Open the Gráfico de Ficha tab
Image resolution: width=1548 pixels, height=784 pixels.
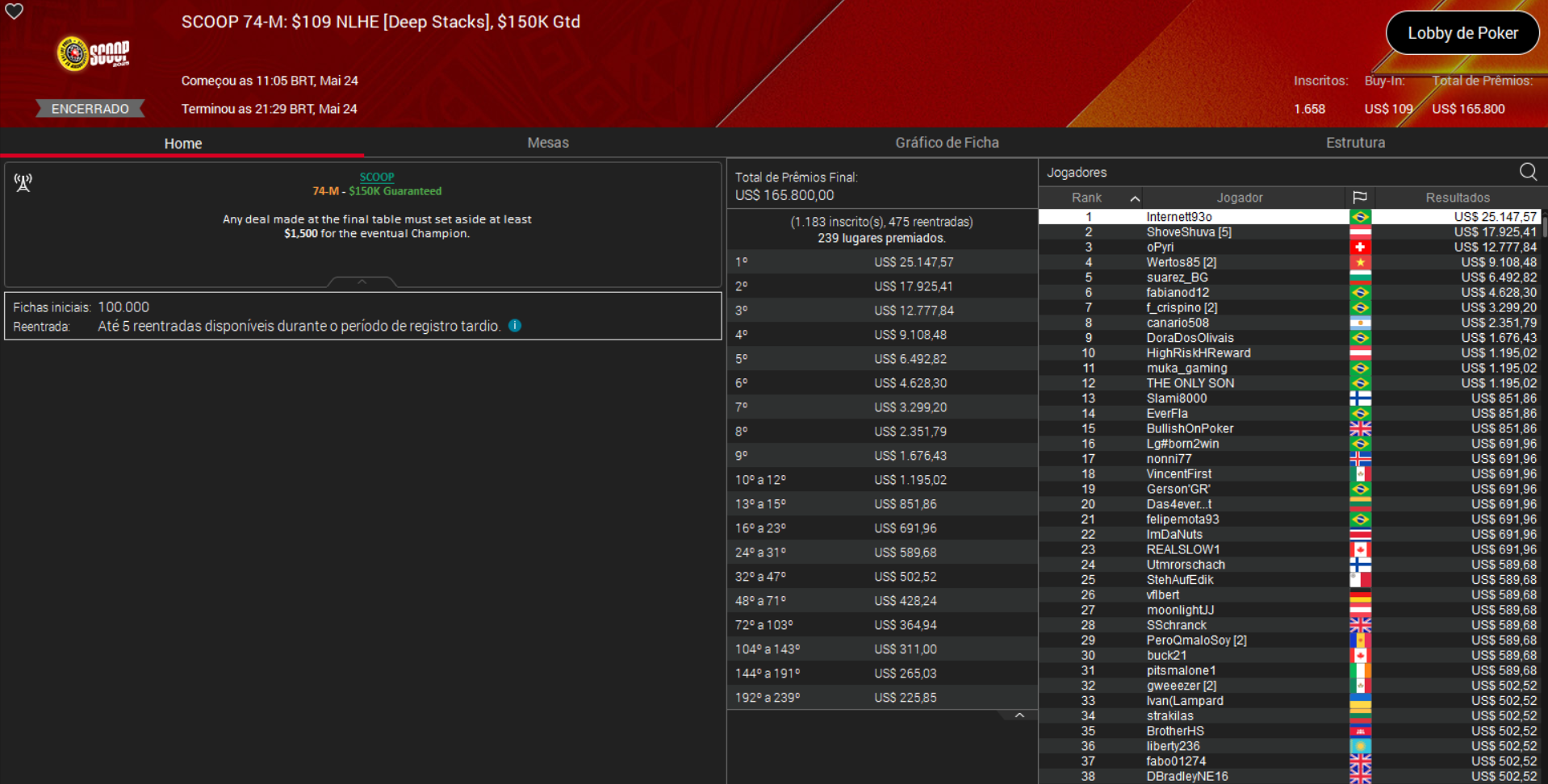click(947, 143)
